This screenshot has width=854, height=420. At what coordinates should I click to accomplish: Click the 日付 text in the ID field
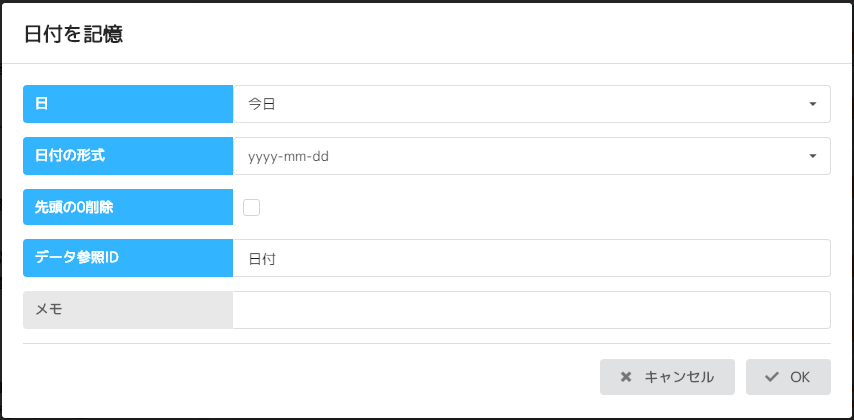pos(262,259)
